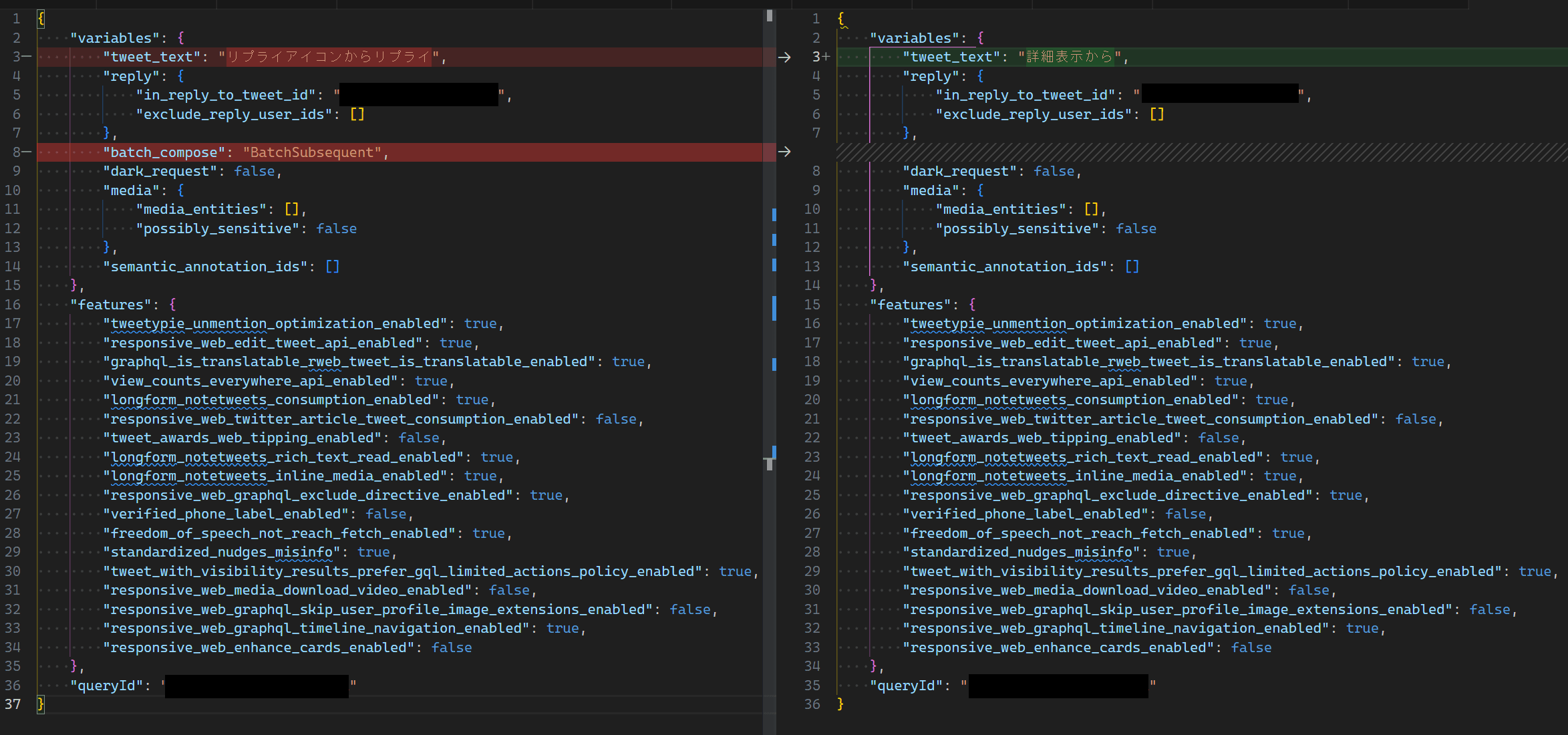Click "in_reply_to_tweet_id" in the left pane
This screenshot has width=1568, height=735.
click(226, 96)
